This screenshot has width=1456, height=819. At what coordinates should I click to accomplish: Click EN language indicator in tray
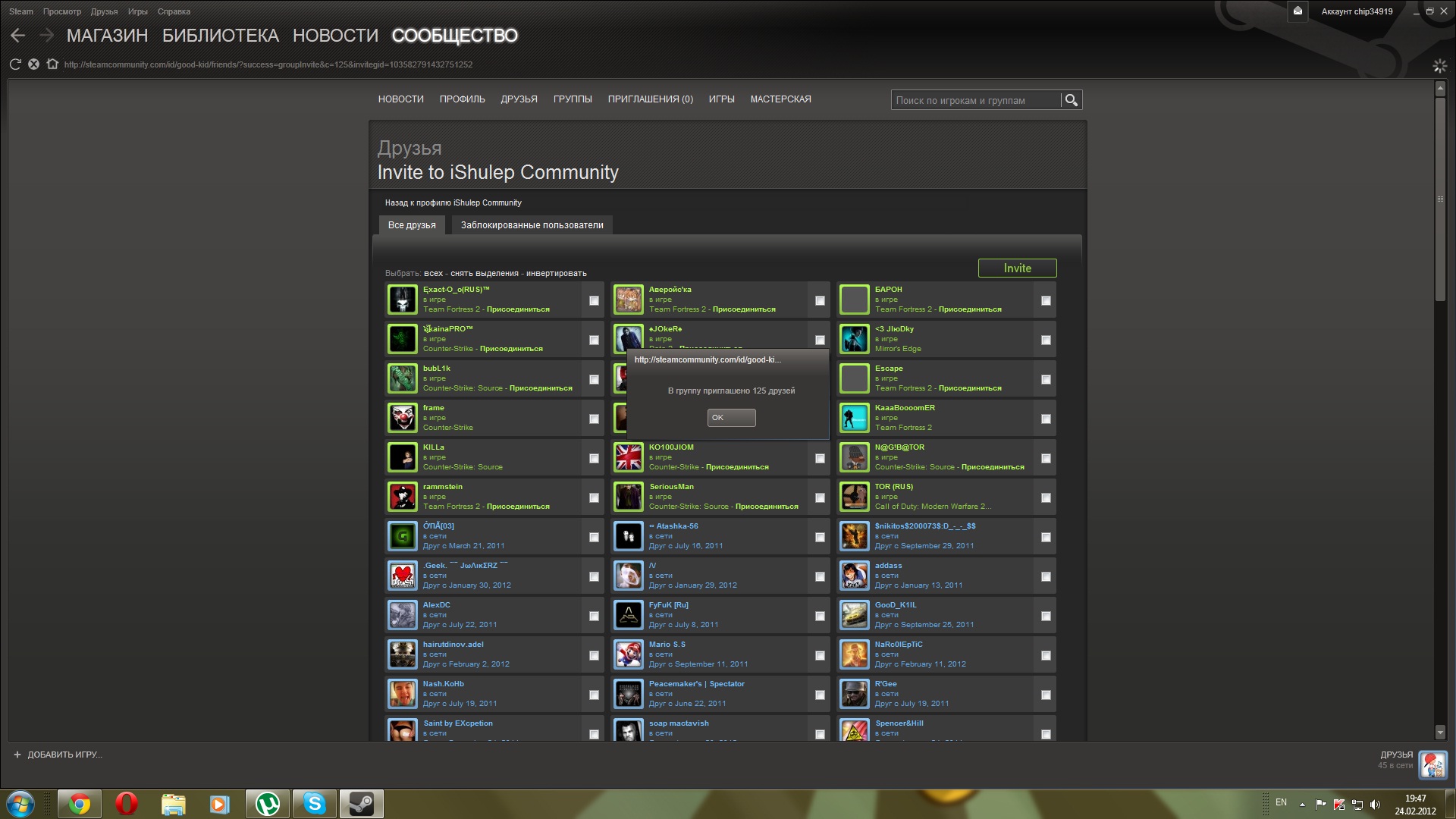point(1281,802)
